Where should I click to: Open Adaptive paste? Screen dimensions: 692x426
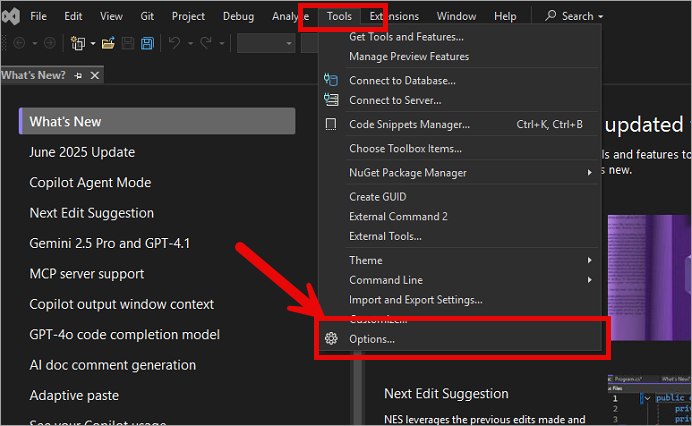click(x=74, y=396)
